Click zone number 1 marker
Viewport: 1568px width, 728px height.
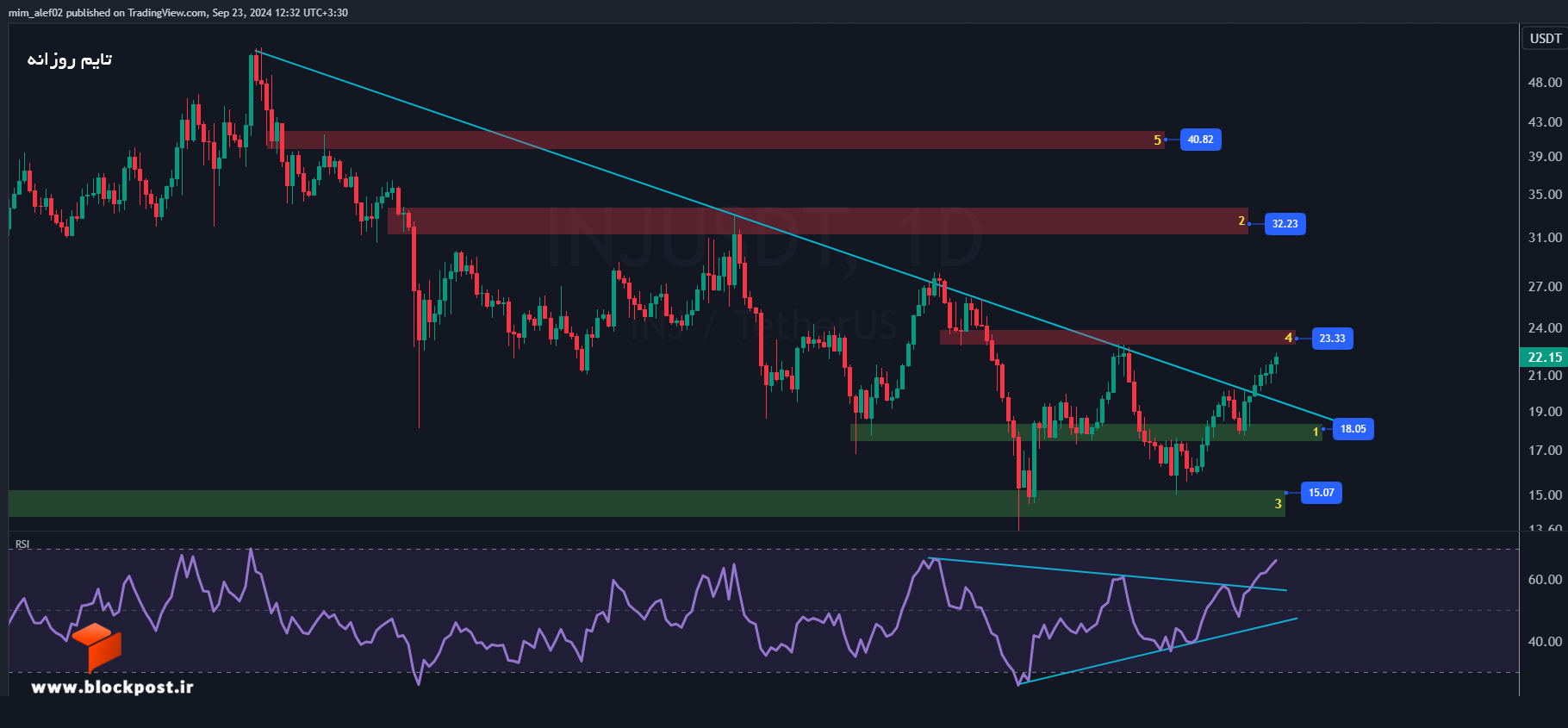[1316, 432]
